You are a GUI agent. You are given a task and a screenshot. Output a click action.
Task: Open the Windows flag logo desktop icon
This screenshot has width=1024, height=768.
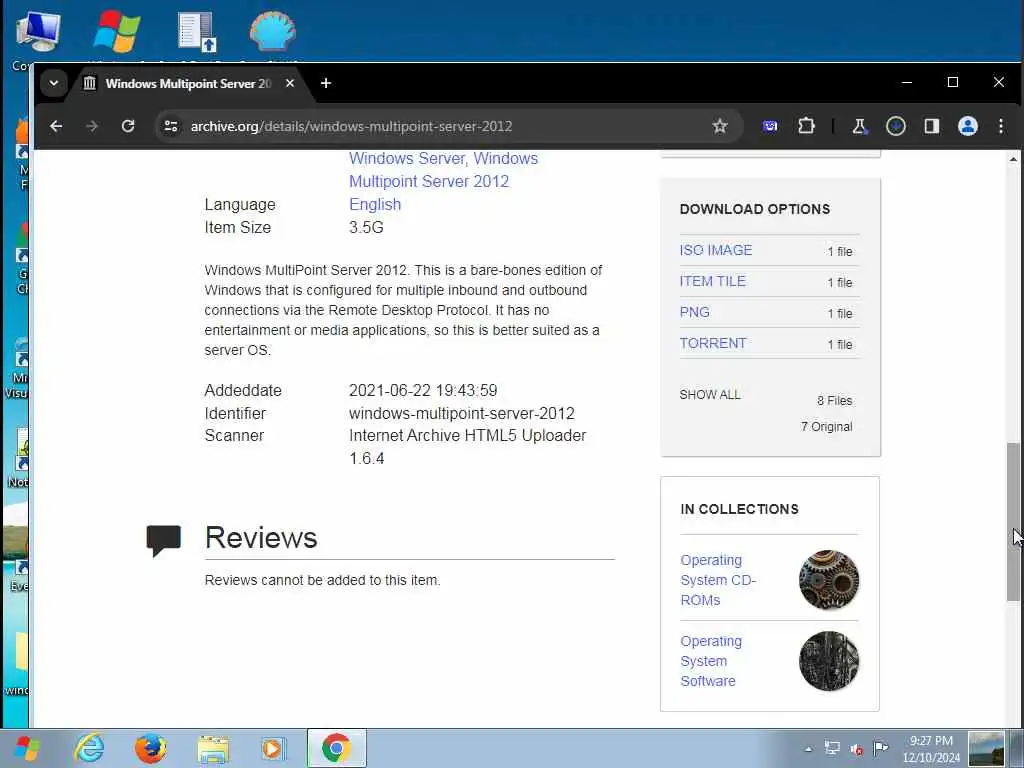click(116, 33)
